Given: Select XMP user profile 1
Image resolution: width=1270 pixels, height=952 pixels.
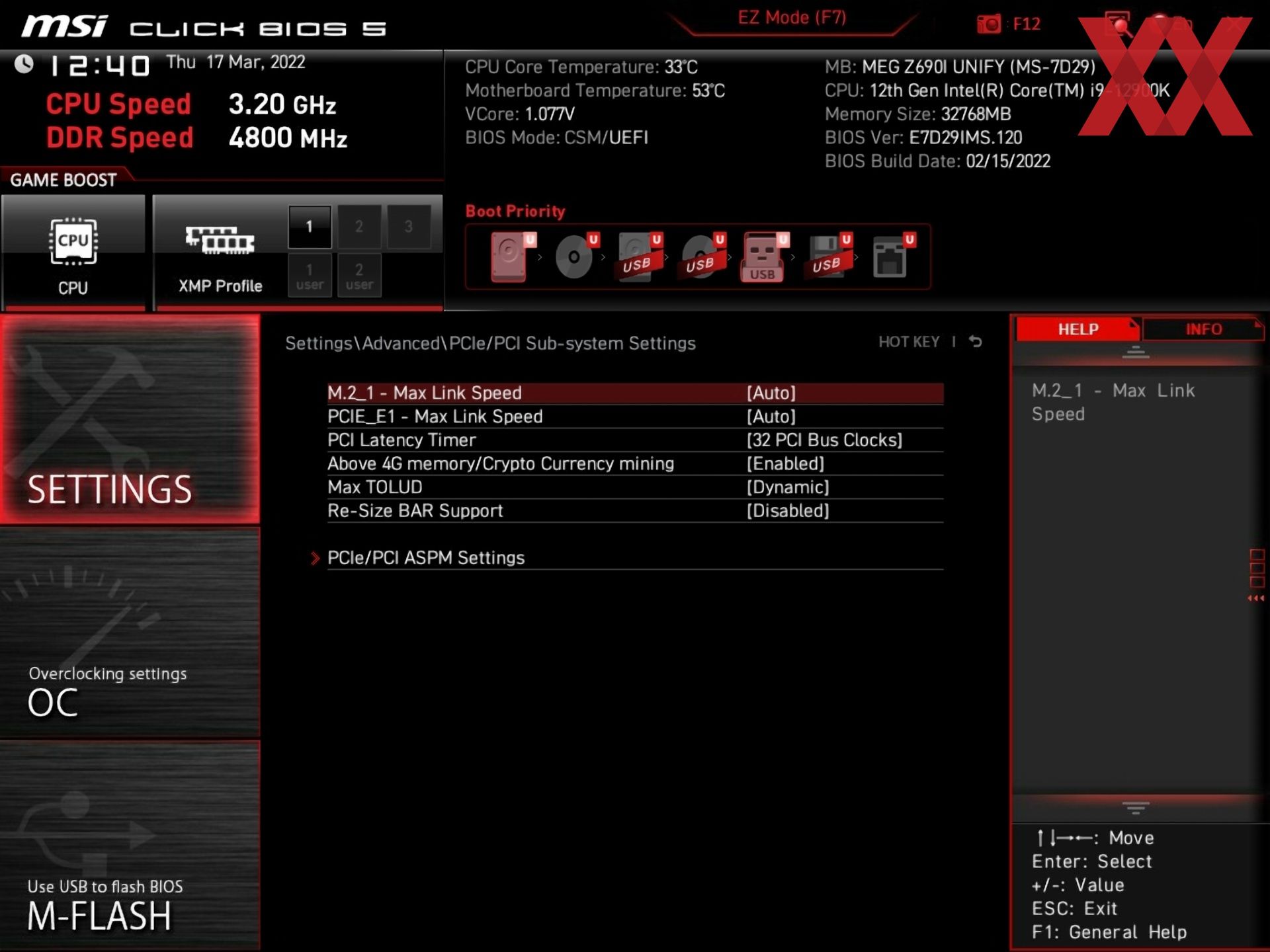Looking at the screenshot, I should point(310,276).
